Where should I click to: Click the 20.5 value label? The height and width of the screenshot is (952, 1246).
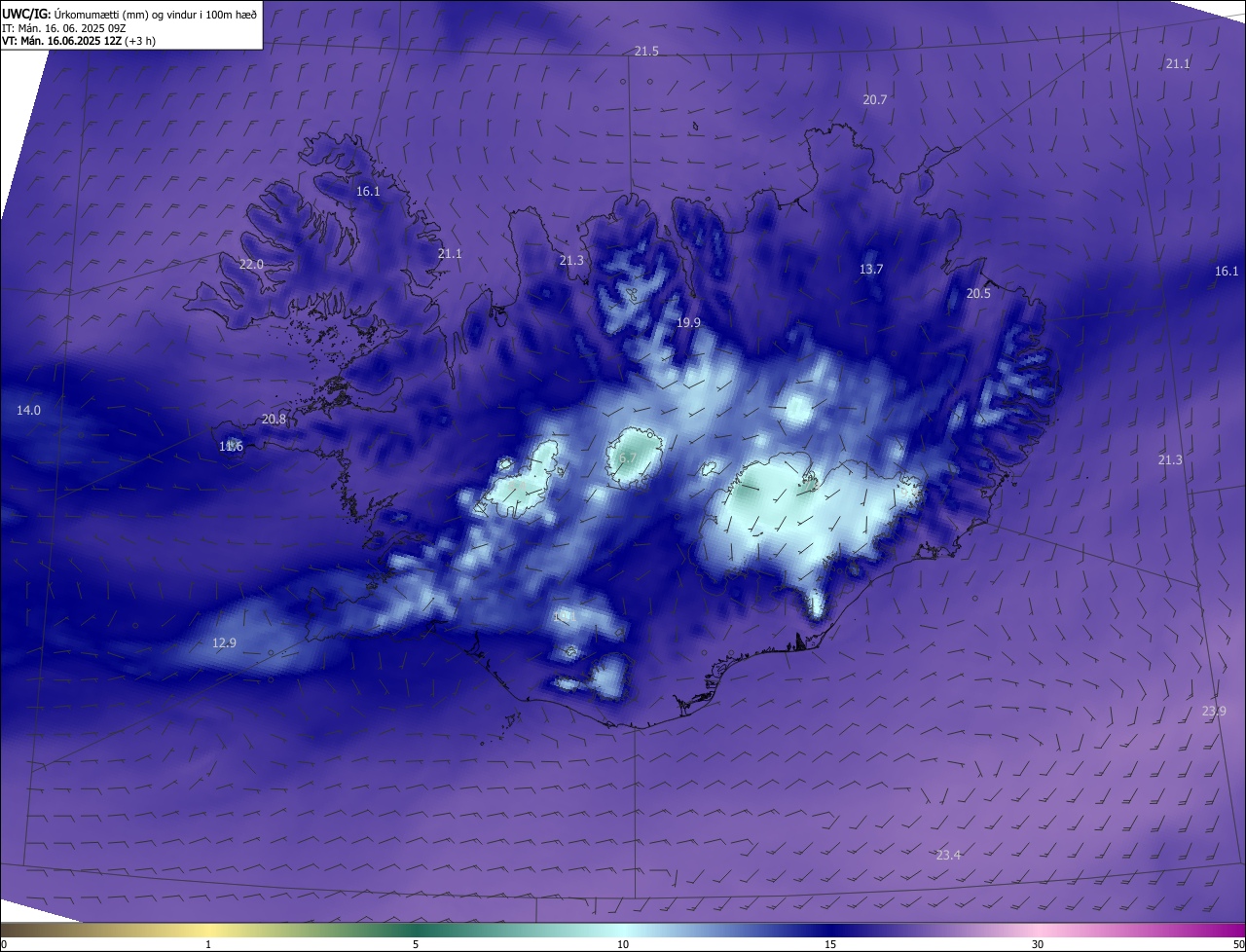978,293
